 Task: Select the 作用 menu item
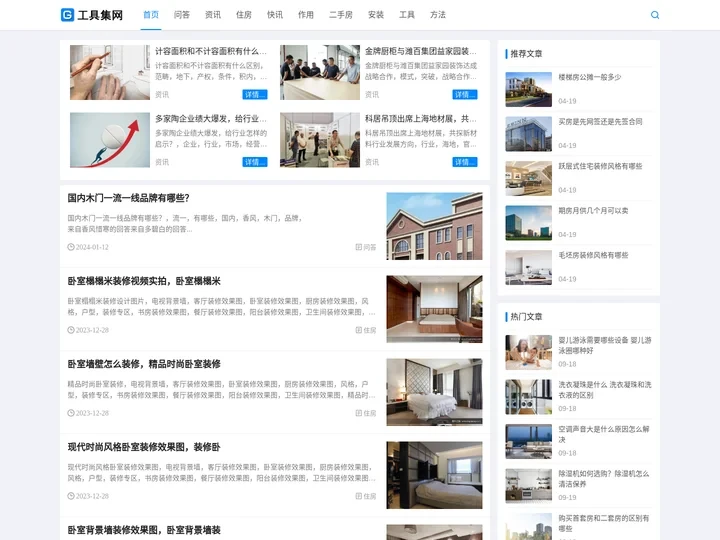(x=306, y=15)
